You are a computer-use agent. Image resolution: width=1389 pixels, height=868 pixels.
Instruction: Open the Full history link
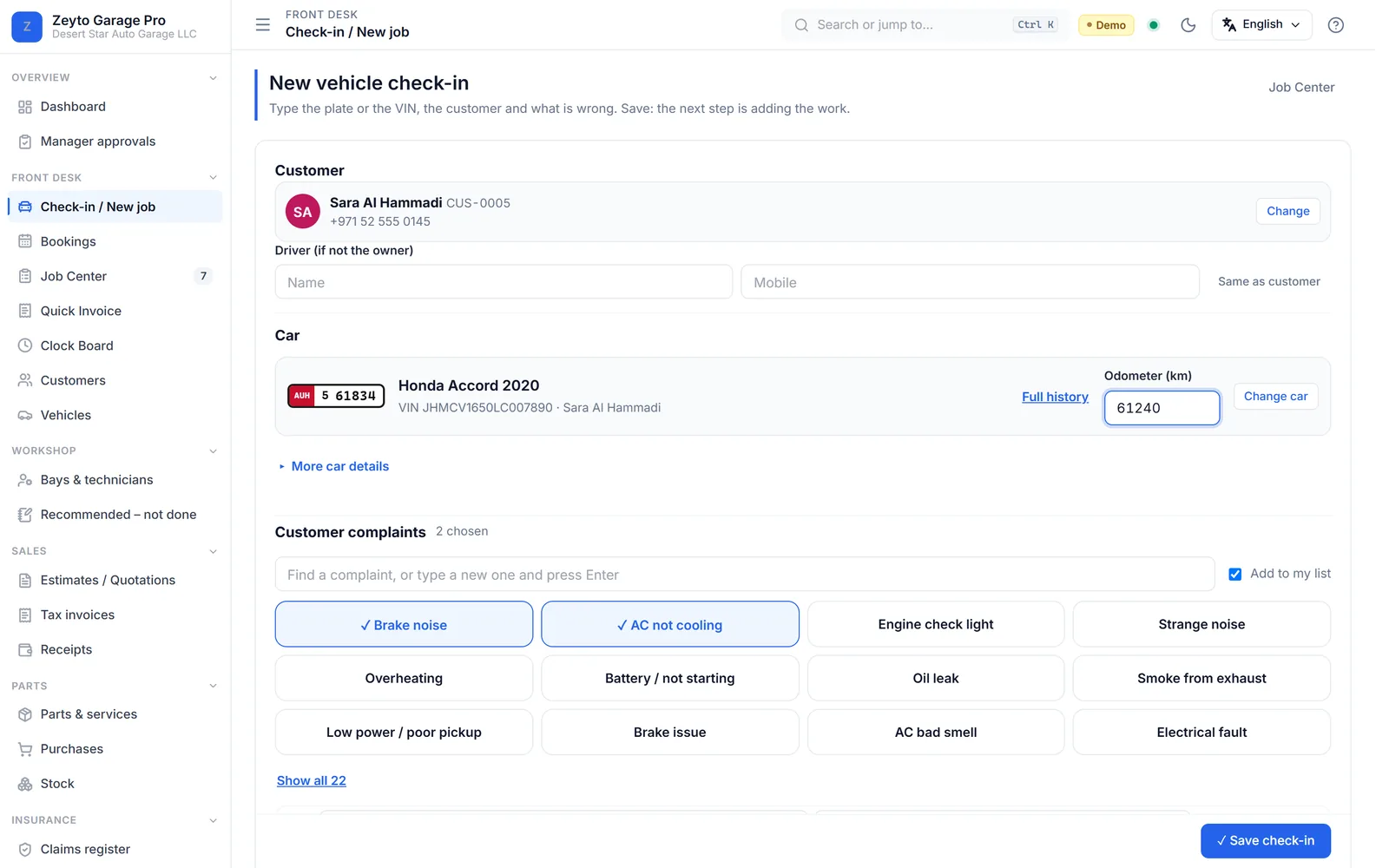(1055, 397)
